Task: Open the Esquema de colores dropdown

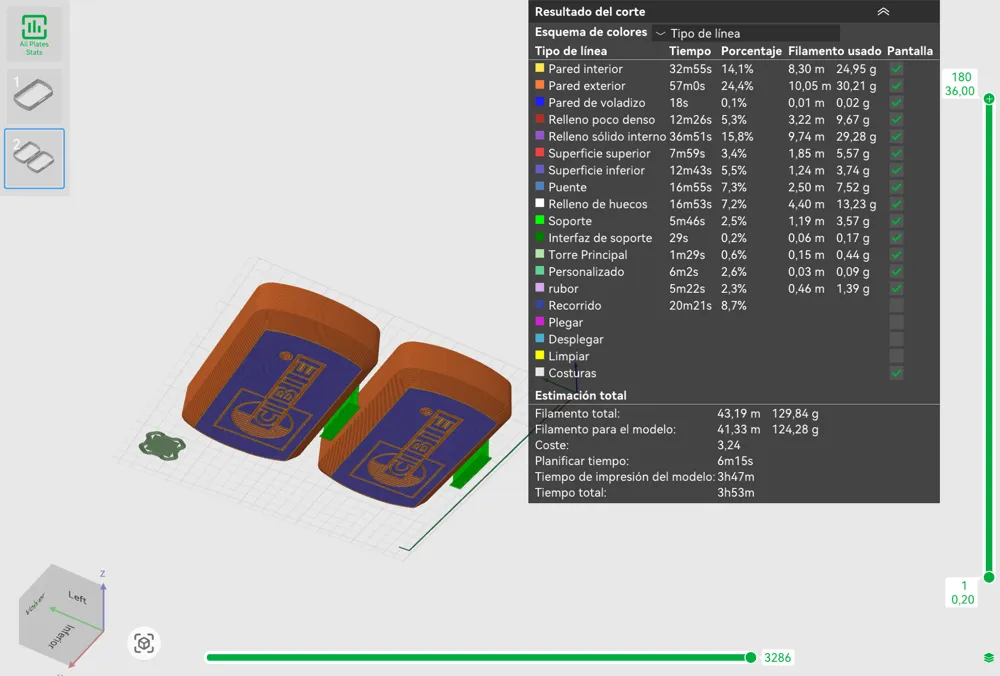Action: 746,33
